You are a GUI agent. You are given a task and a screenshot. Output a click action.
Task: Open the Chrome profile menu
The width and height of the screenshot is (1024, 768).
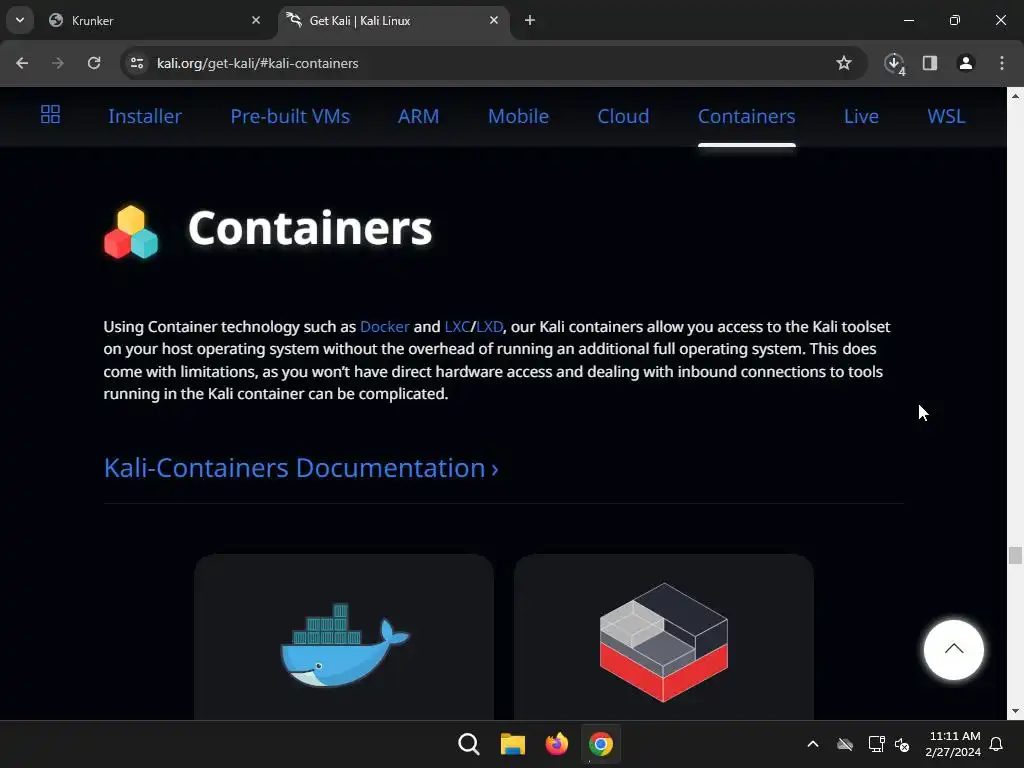tap(966, 63)
